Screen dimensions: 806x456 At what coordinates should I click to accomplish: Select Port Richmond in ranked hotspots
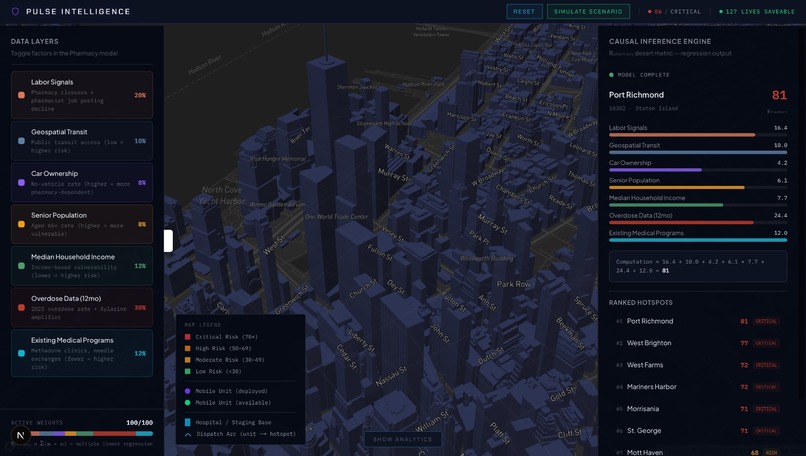pos(698,321)
